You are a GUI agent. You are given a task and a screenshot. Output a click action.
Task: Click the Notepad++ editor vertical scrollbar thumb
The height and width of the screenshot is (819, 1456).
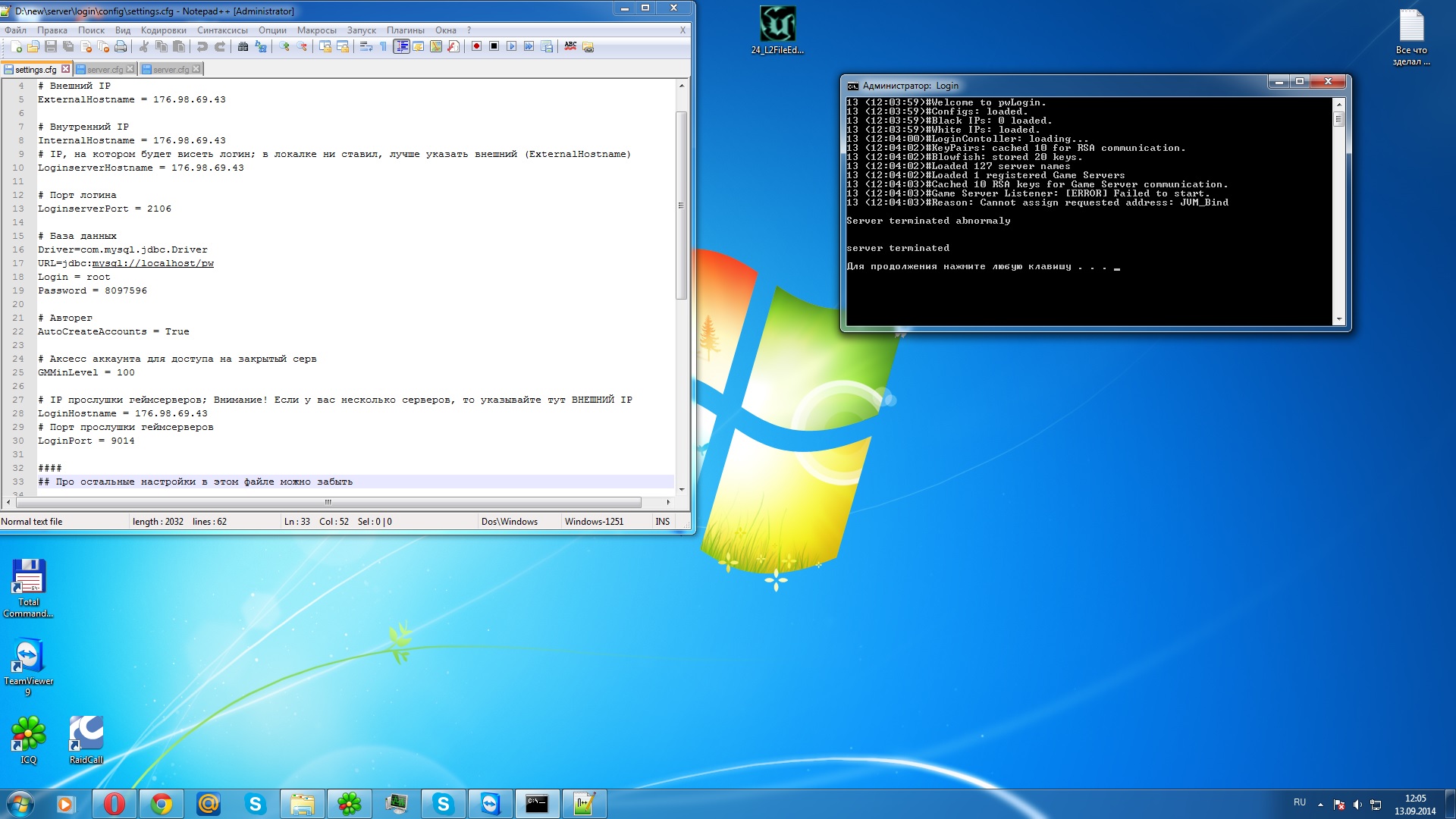681,205
